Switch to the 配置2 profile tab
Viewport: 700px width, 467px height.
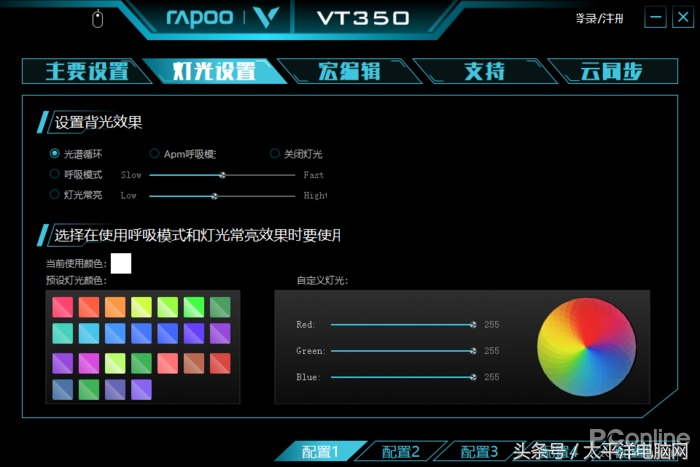400,451
